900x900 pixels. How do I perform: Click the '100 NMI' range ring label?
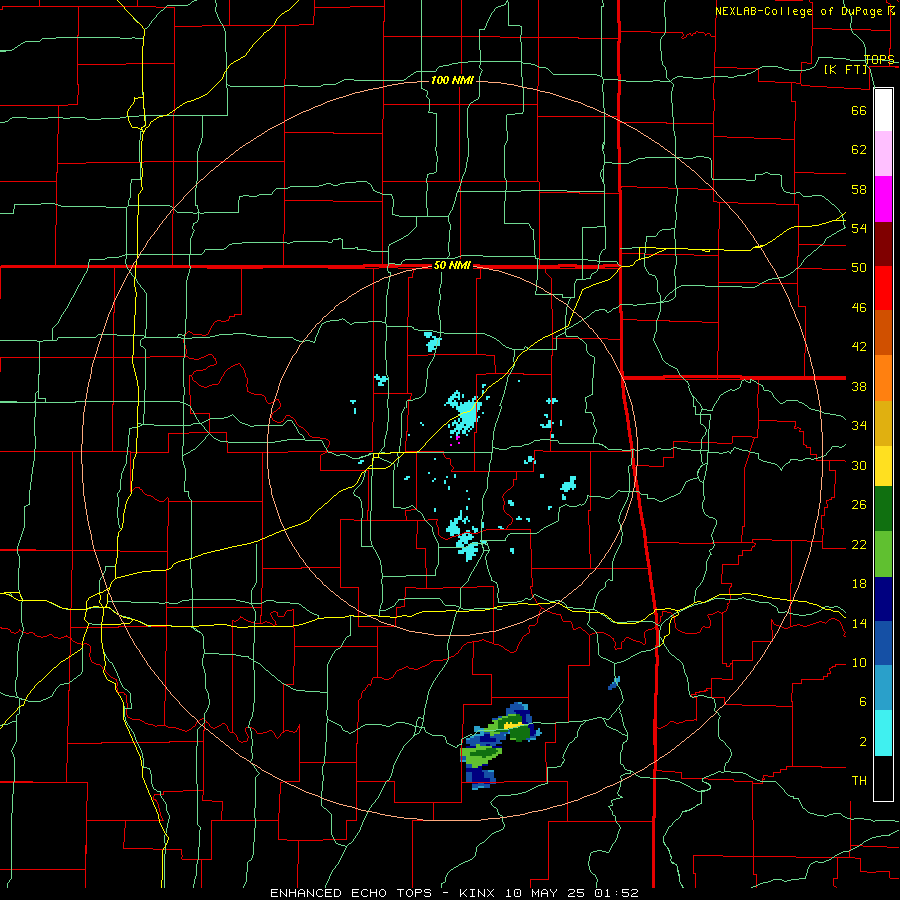[452, 80]
